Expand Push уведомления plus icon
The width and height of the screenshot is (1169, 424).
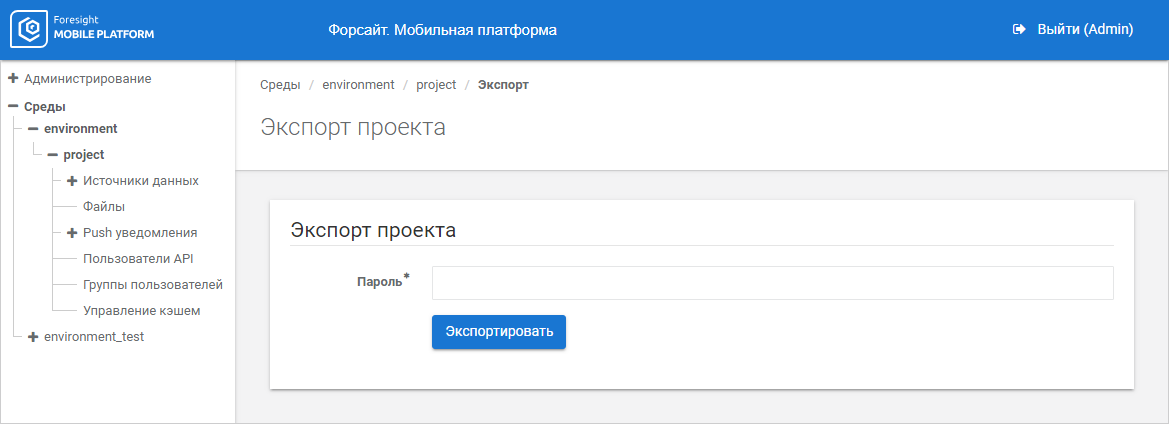[72, 233]
